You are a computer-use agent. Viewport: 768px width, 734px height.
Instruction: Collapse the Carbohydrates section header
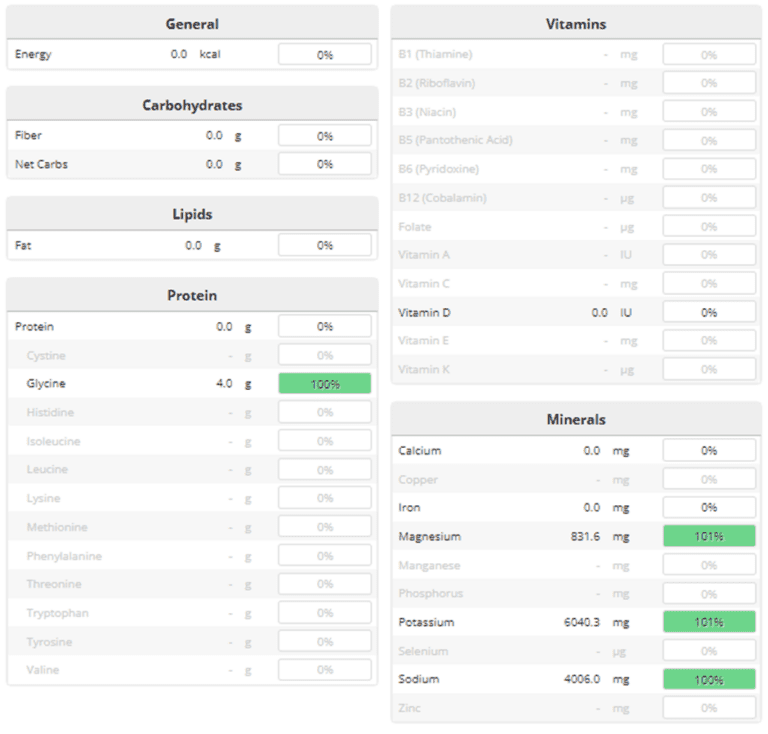click(x=192, y=105)
